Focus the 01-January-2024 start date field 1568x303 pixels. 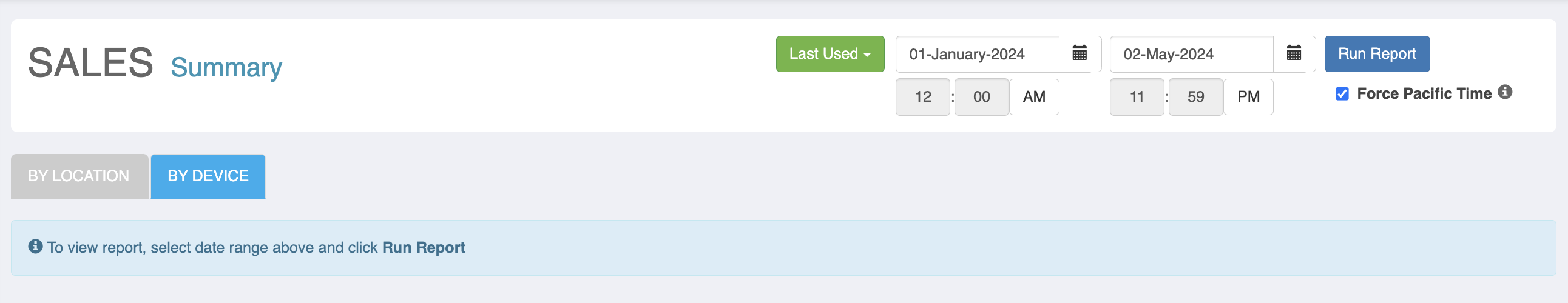[978, 53]
